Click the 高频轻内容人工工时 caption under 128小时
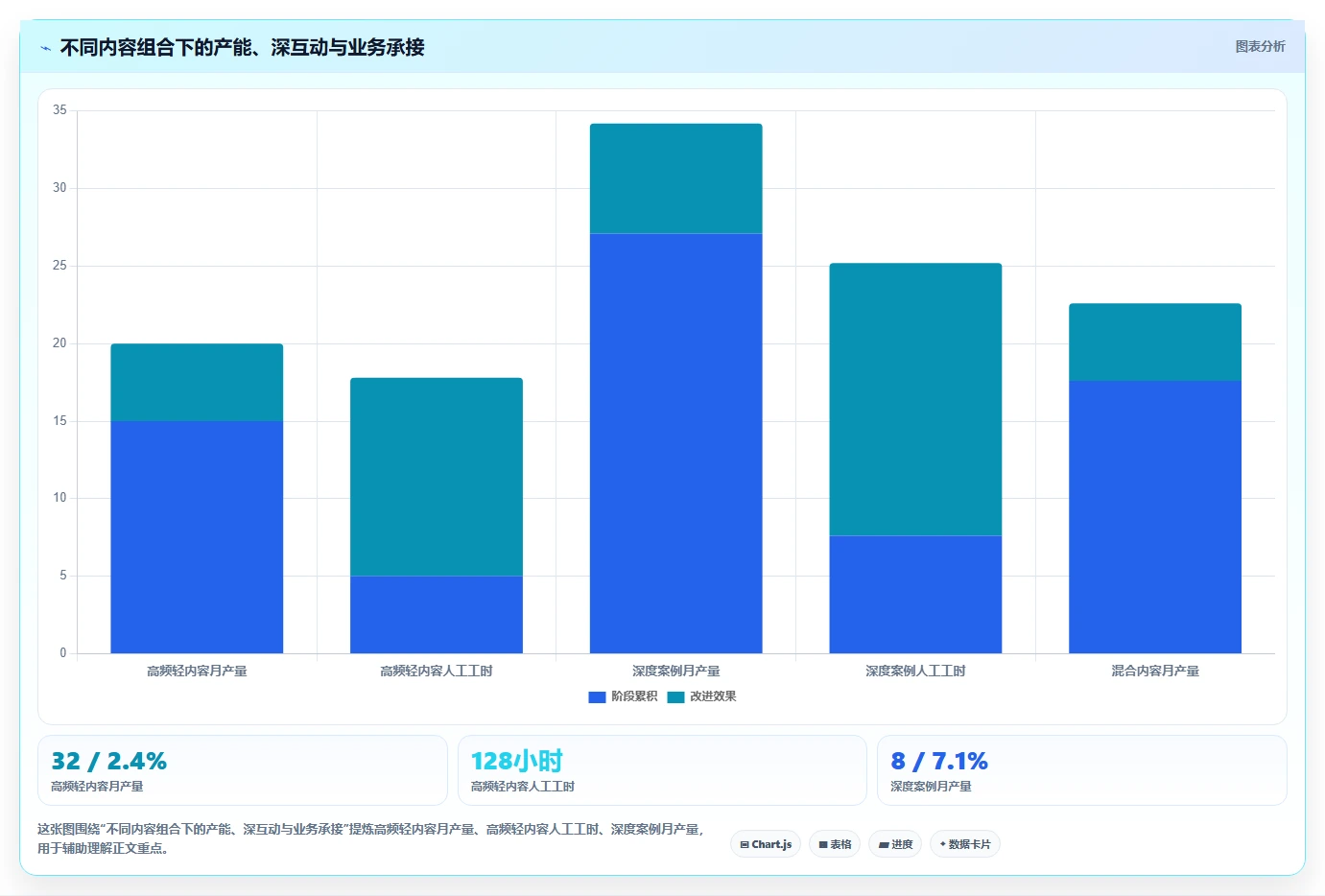The height and width of the screenshot is (896, 1325). coord(523,787)
